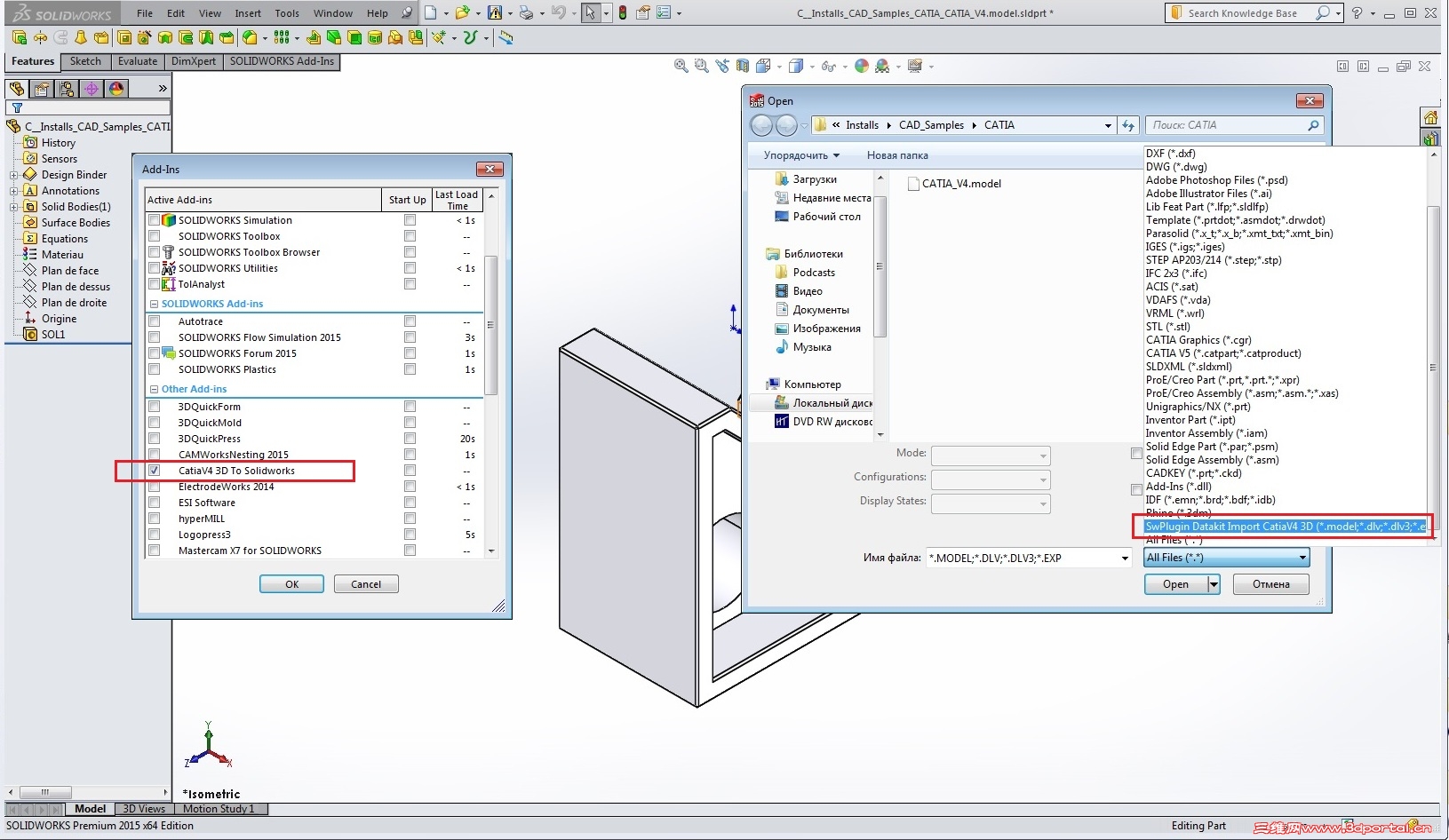1449x840 pixels.
Task: Open SOLIDWORKS Resources home icon in task pane
Action: click(x=1430, y=117)
